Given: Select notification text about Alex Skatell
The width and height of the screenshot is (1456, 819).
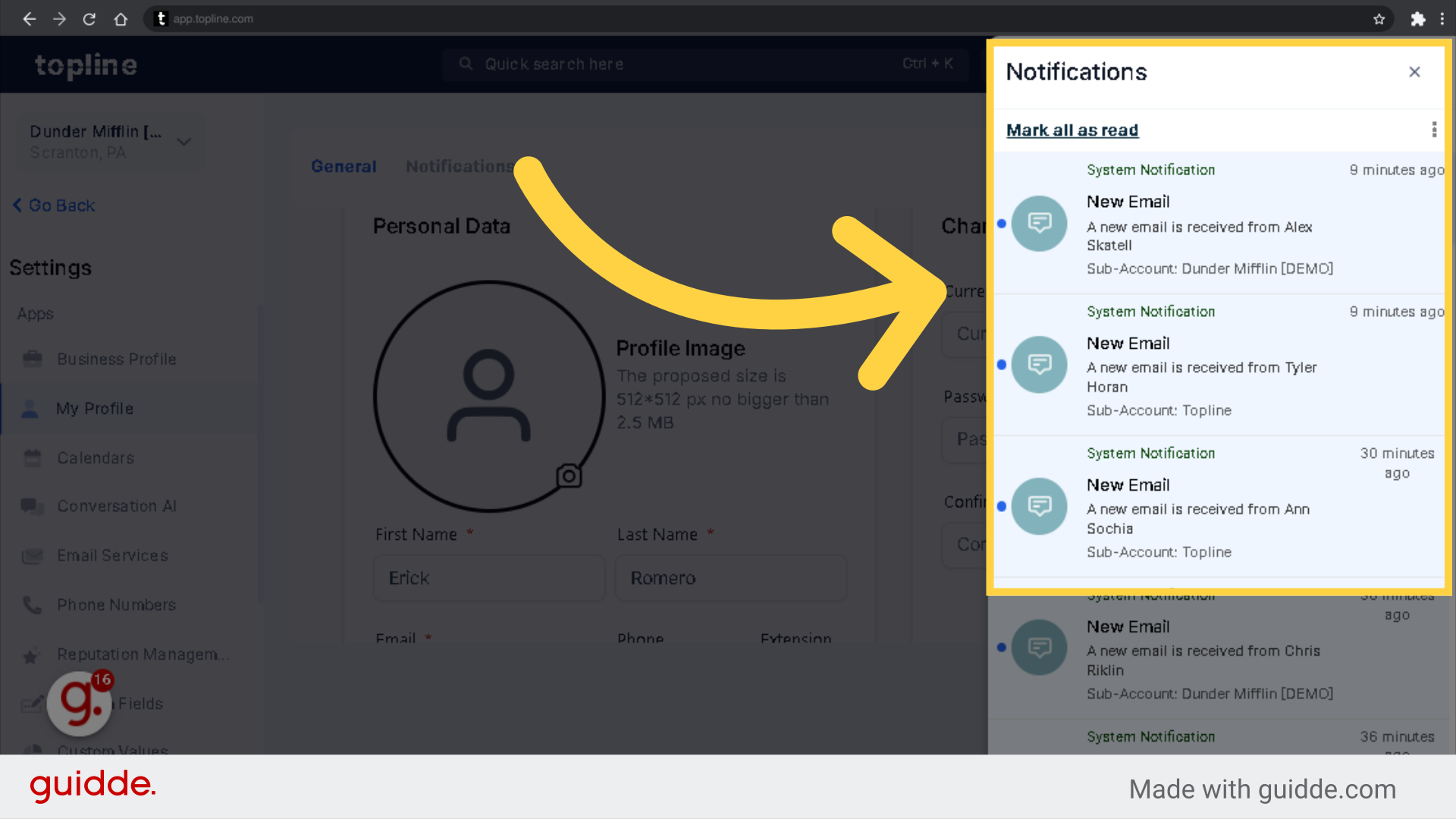Looking at the screenshot, I should 1199,236.
